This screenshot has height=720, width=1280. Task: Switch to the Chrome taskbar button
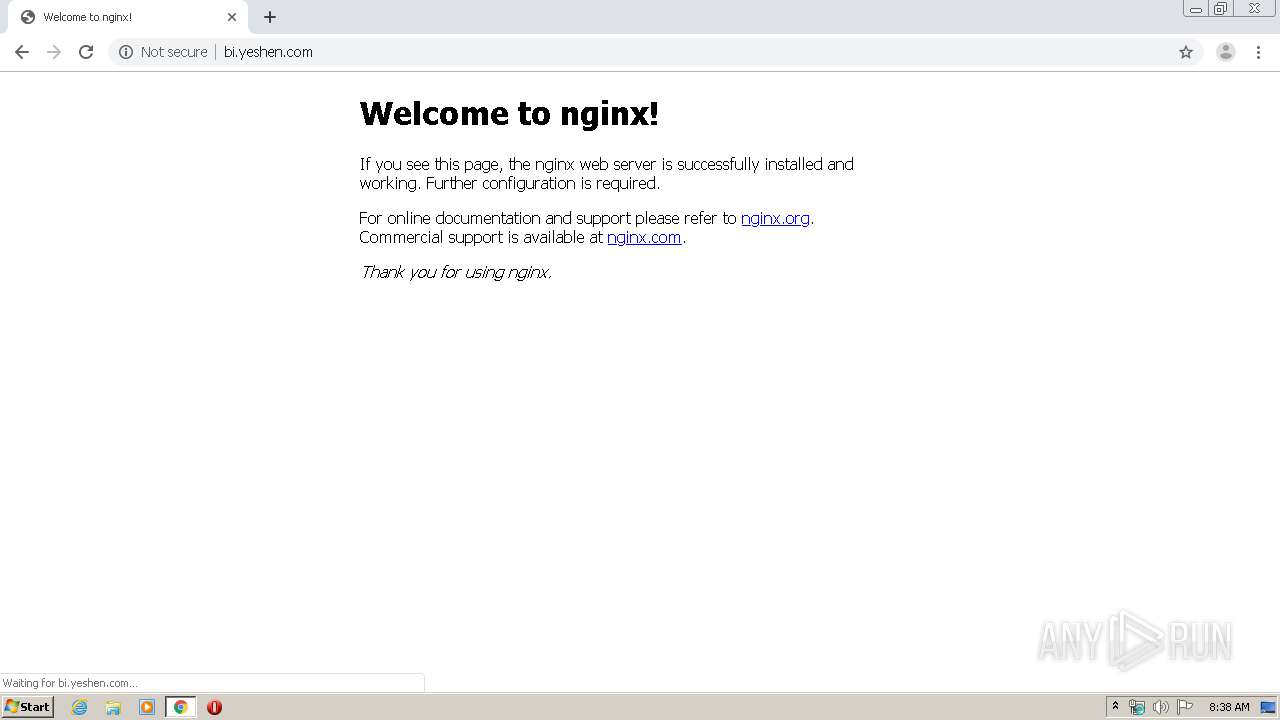pos(180,707)
